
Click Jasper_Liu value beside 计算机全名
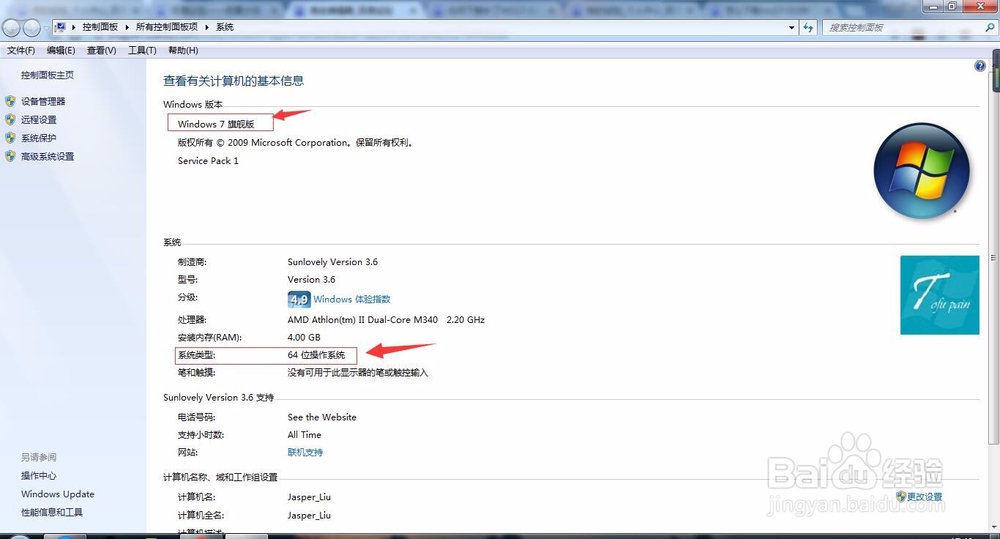click(x=309, y=515)
